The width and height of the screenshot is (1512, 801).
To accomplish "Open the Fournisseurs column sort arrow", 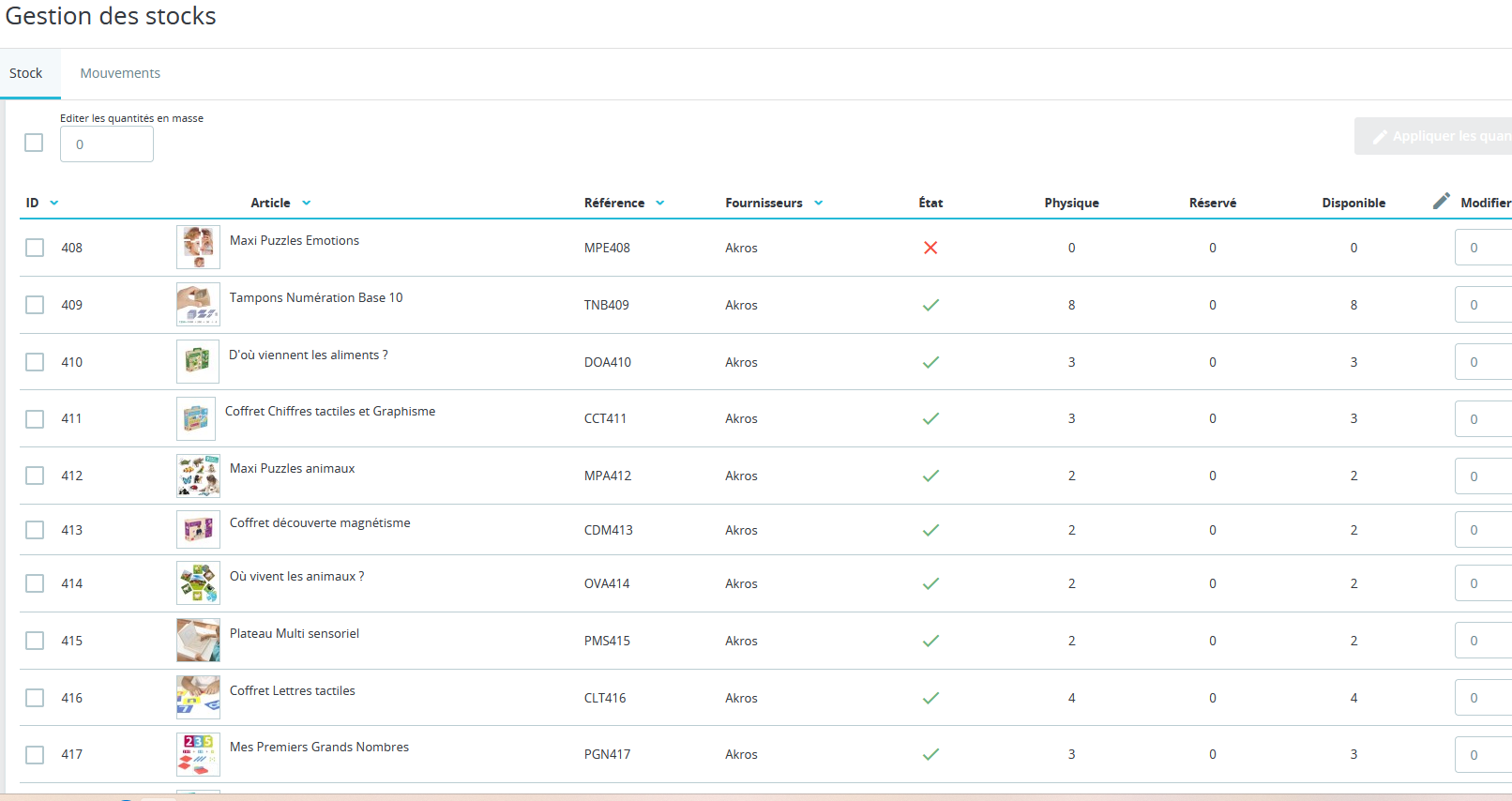I will [819, 203].
